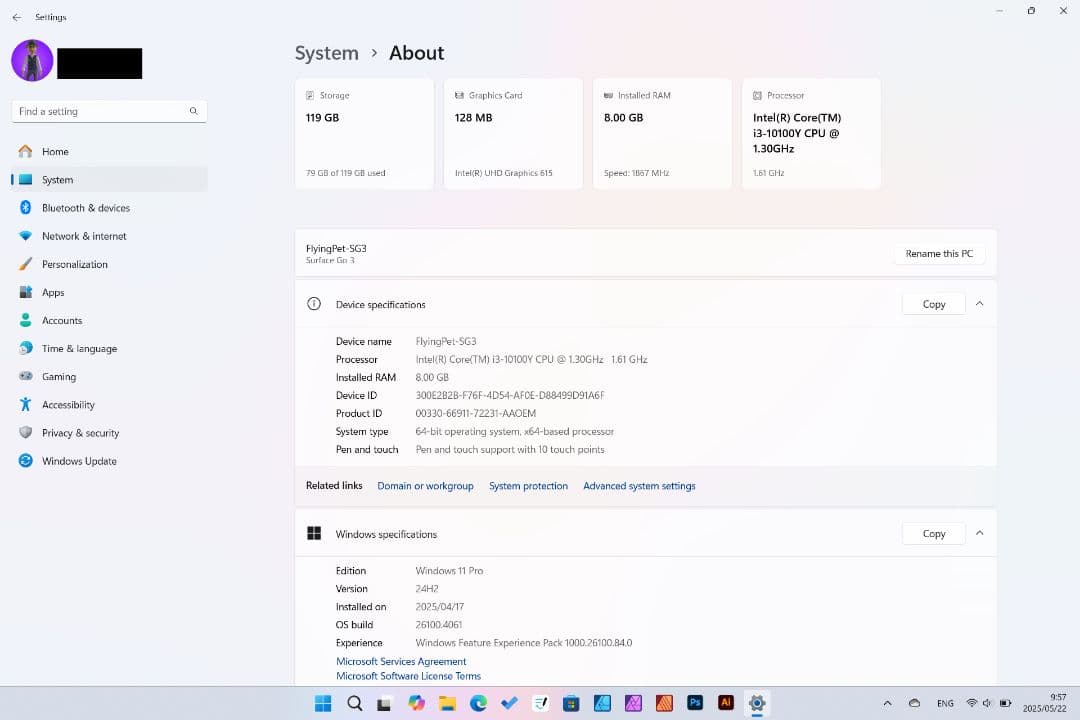The image size is (1080, 720).
Task: Open the Advanced system settings link
Action: click(639, 486)
